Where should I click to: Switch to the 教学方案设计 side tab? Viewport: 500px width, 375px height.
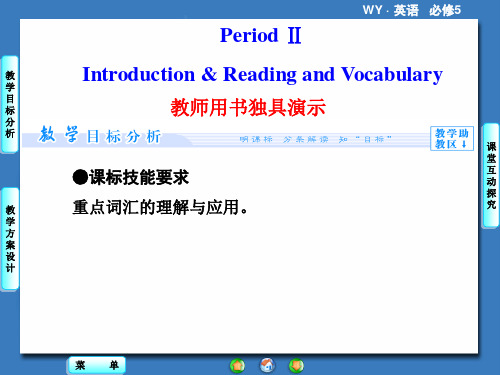(x=10, y=239)
